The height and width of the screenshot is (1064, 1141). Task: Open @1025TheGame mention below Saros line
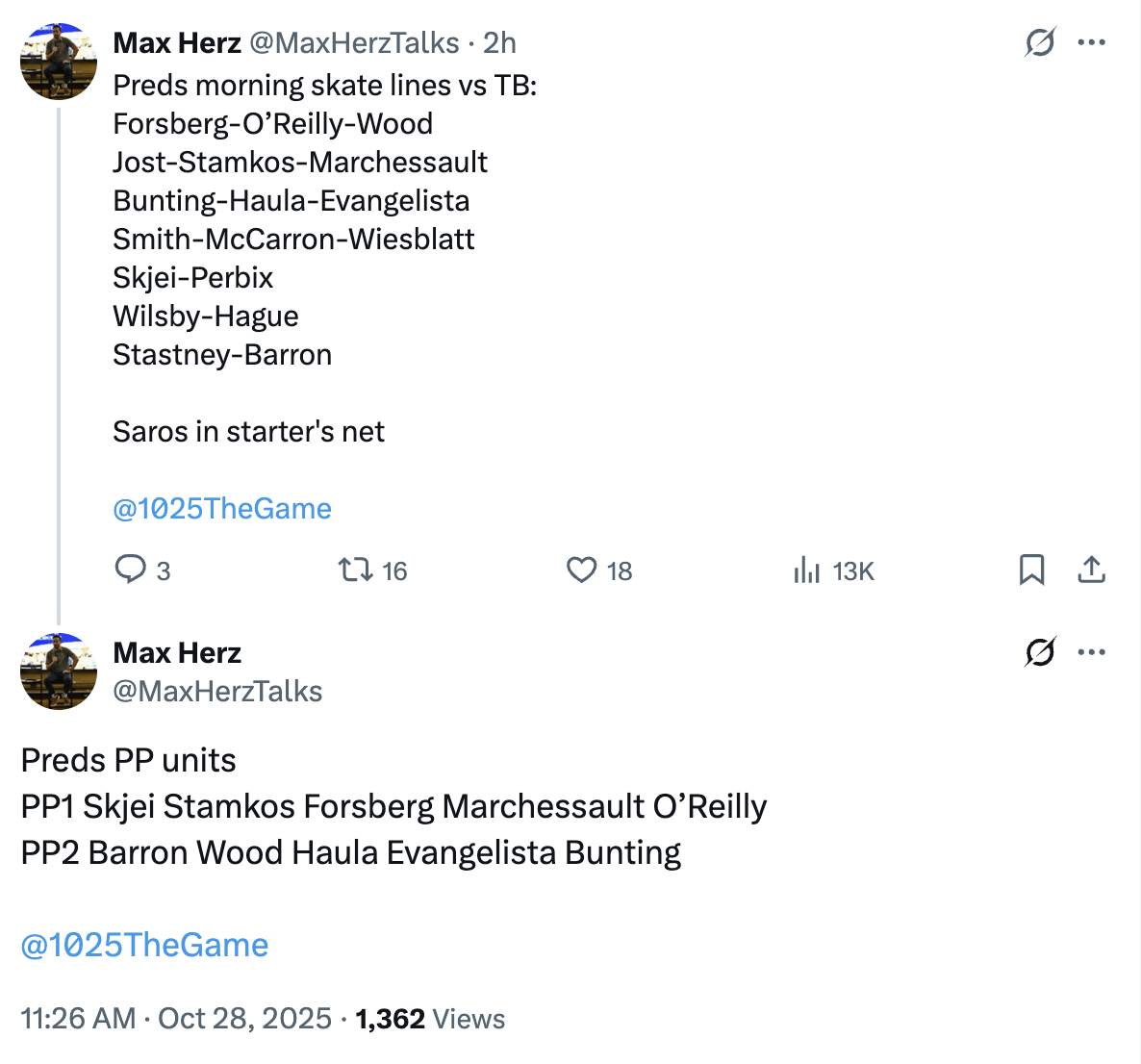point(222,508)
